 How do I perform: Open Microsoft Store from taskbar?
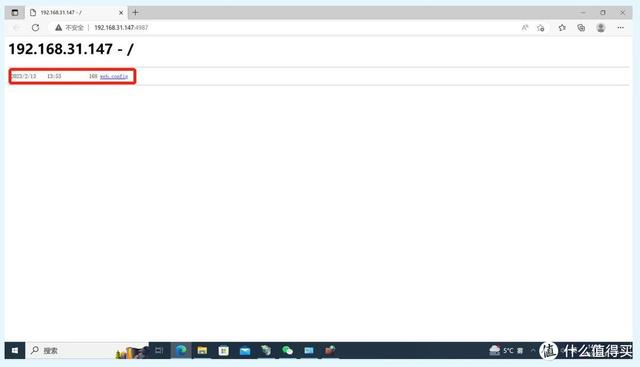point(224,351)
